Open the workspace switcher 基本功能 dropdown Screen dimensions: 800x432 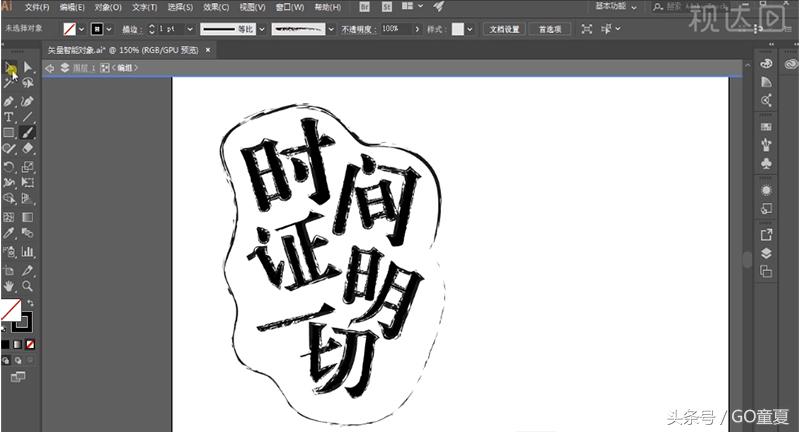615,7
